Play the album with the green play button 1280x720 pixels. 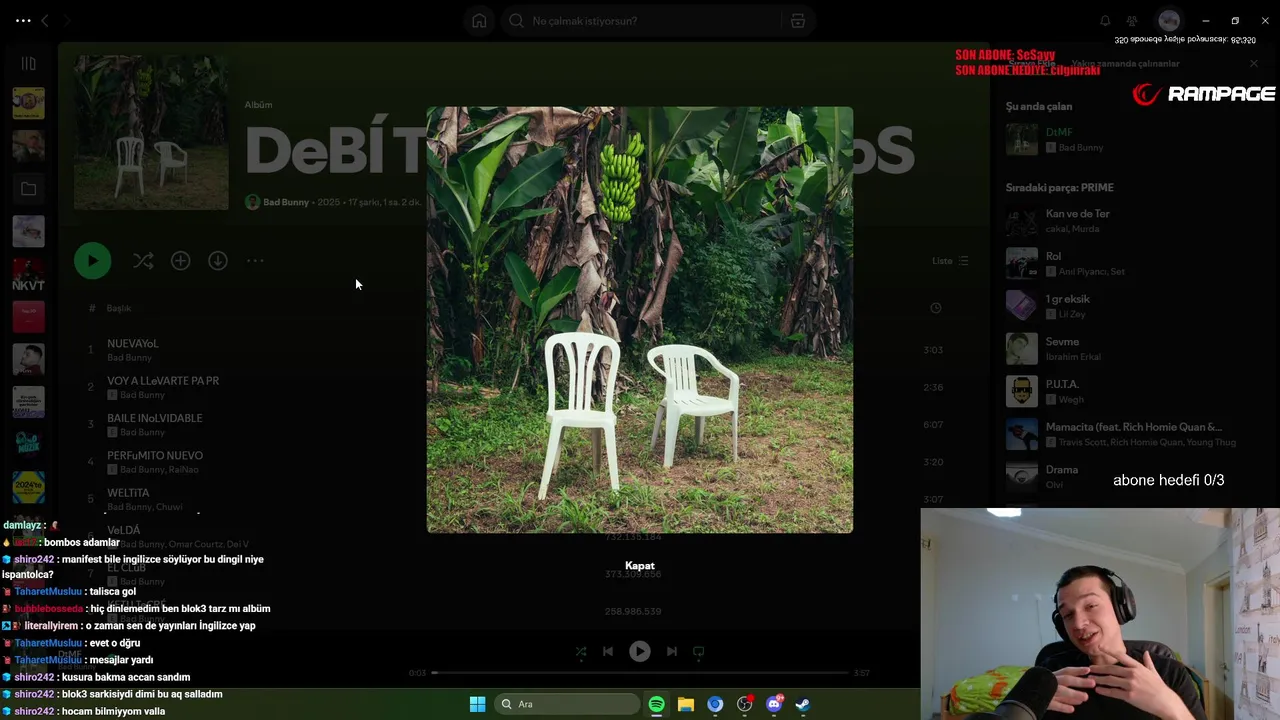coord(92,261)
